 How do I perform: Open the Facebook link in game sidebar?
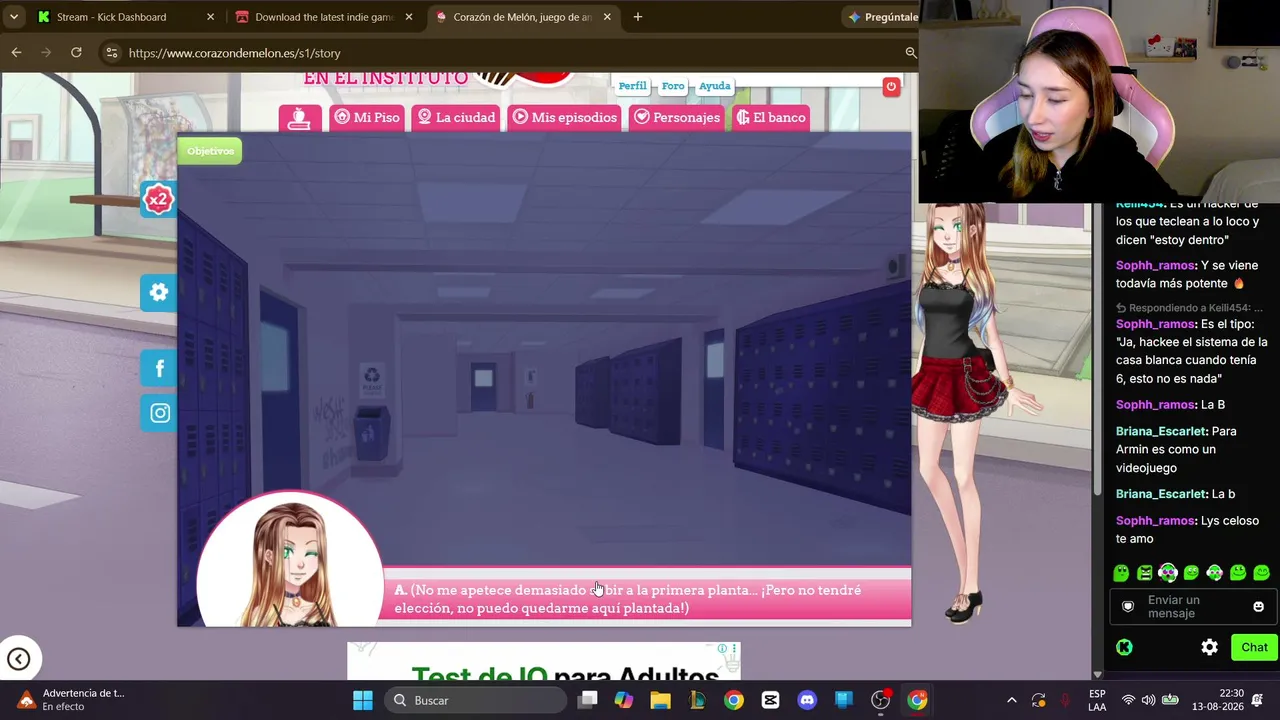pos(159,369)
